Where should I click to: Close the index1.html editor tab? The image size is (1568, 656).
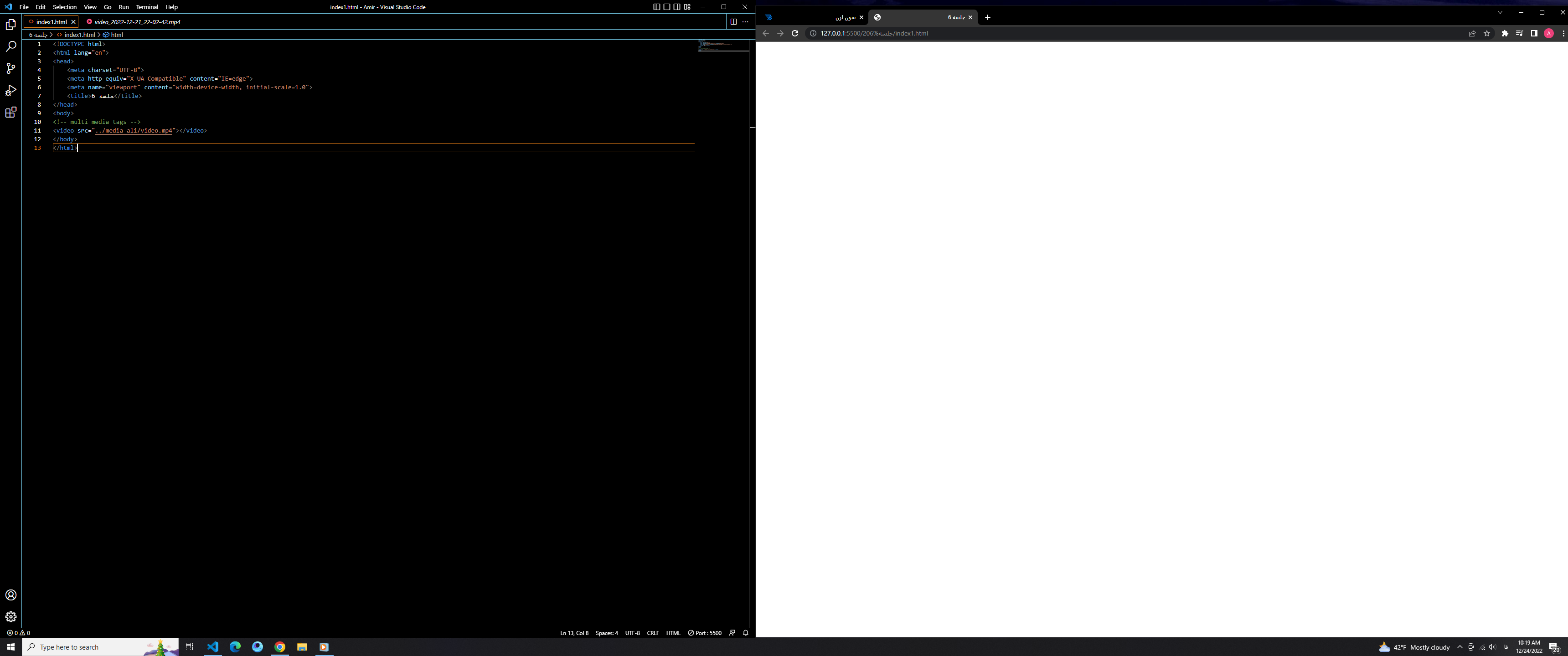click(x=74, y=22)
